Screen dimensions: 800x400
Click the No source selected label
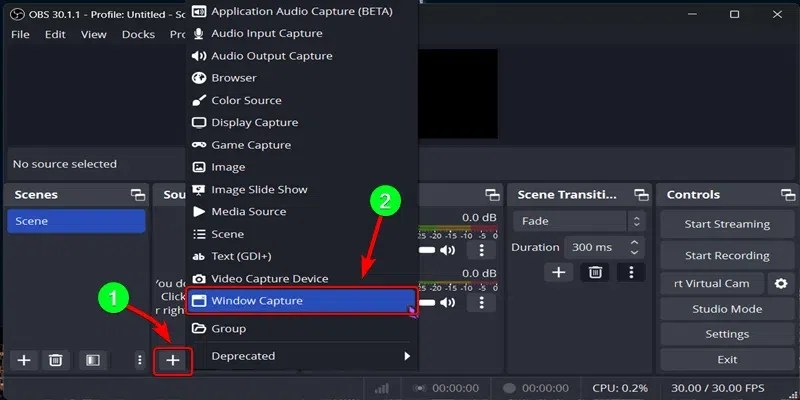[64, 164]
